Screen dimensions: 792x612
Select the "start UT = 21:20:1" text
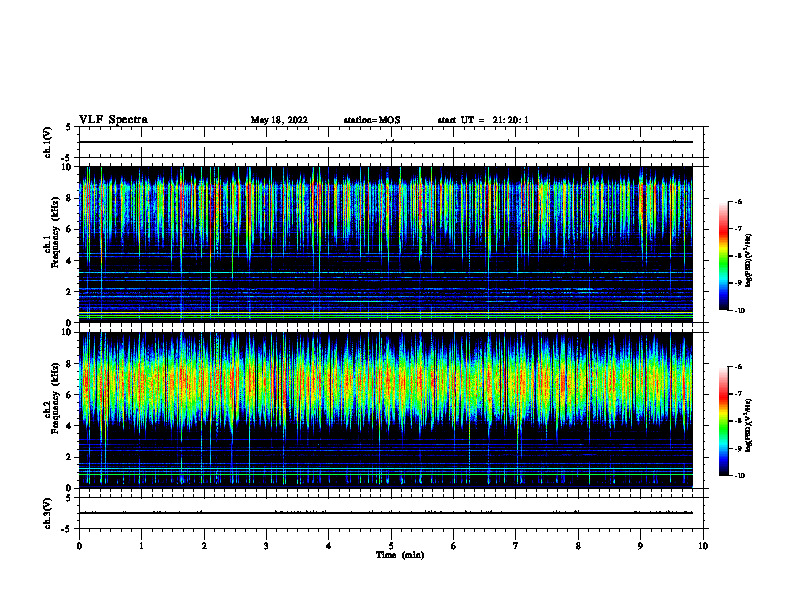pyautogui.click(x=483, y=120)
